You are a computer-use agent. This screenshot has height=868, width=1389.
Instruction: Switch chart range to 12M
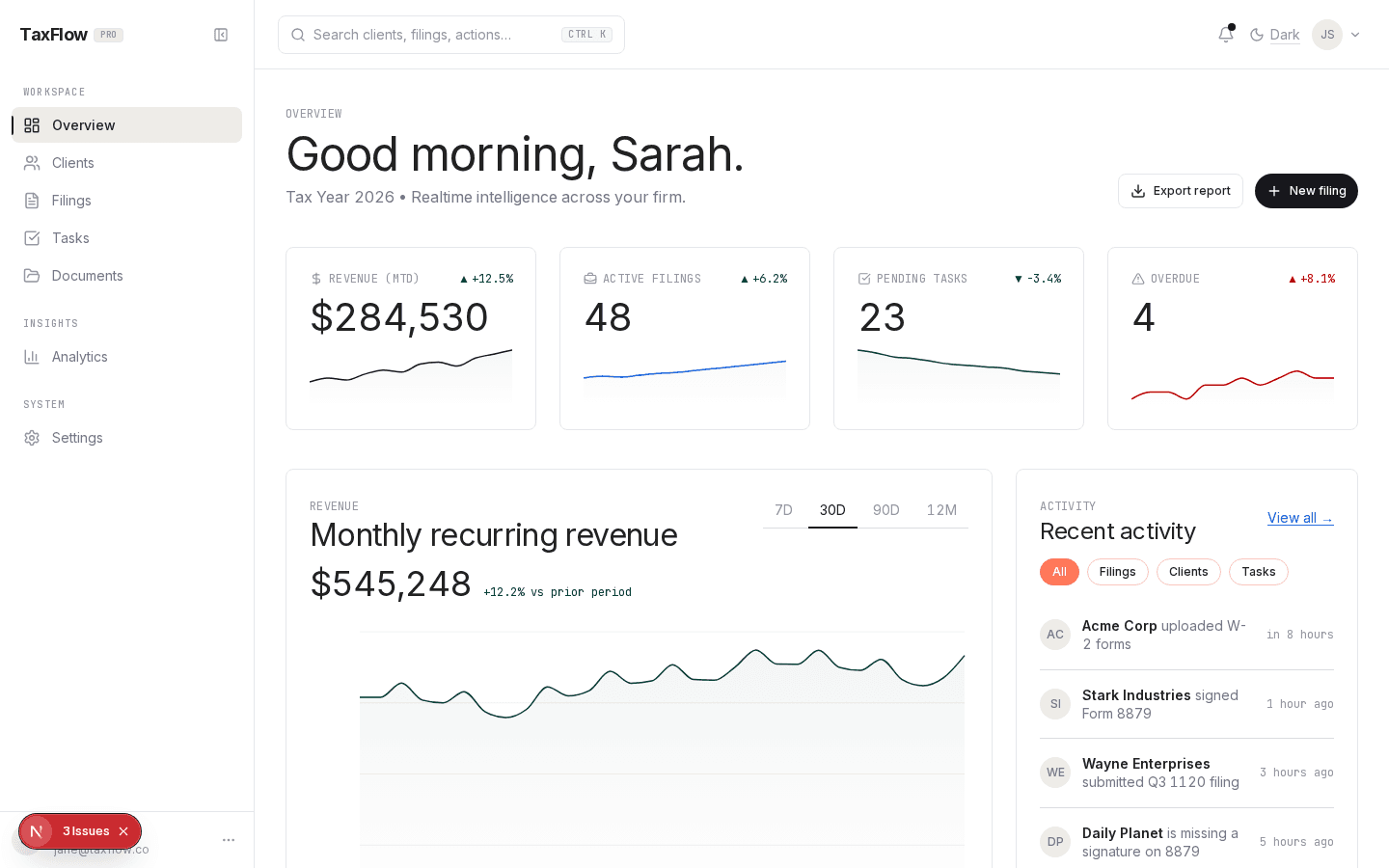click(941, 510)
